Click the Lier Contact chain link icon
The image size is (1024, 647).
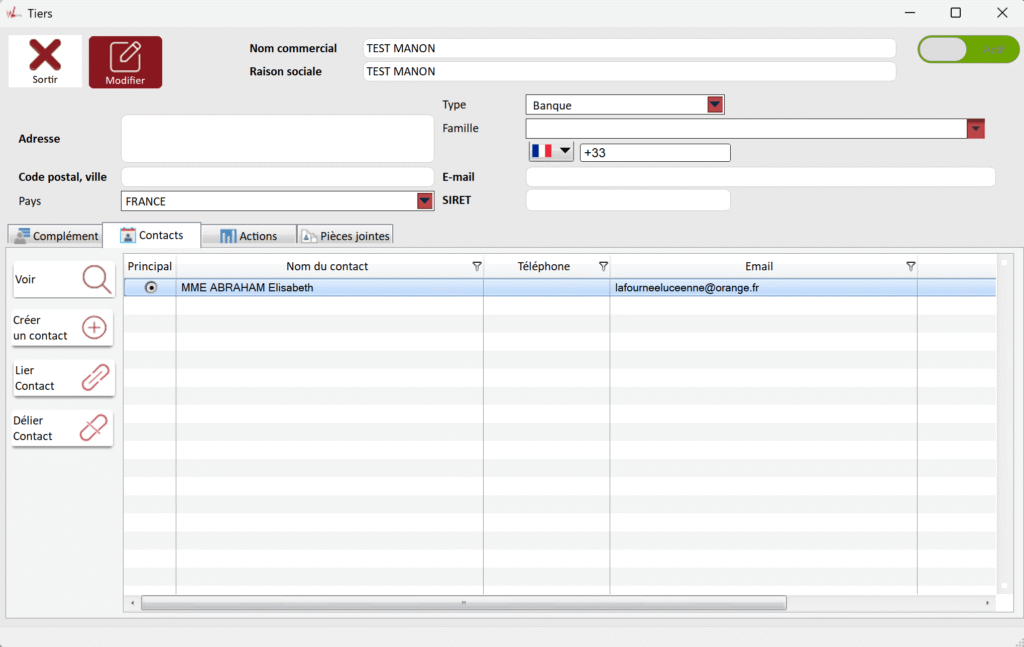point(94,378)
